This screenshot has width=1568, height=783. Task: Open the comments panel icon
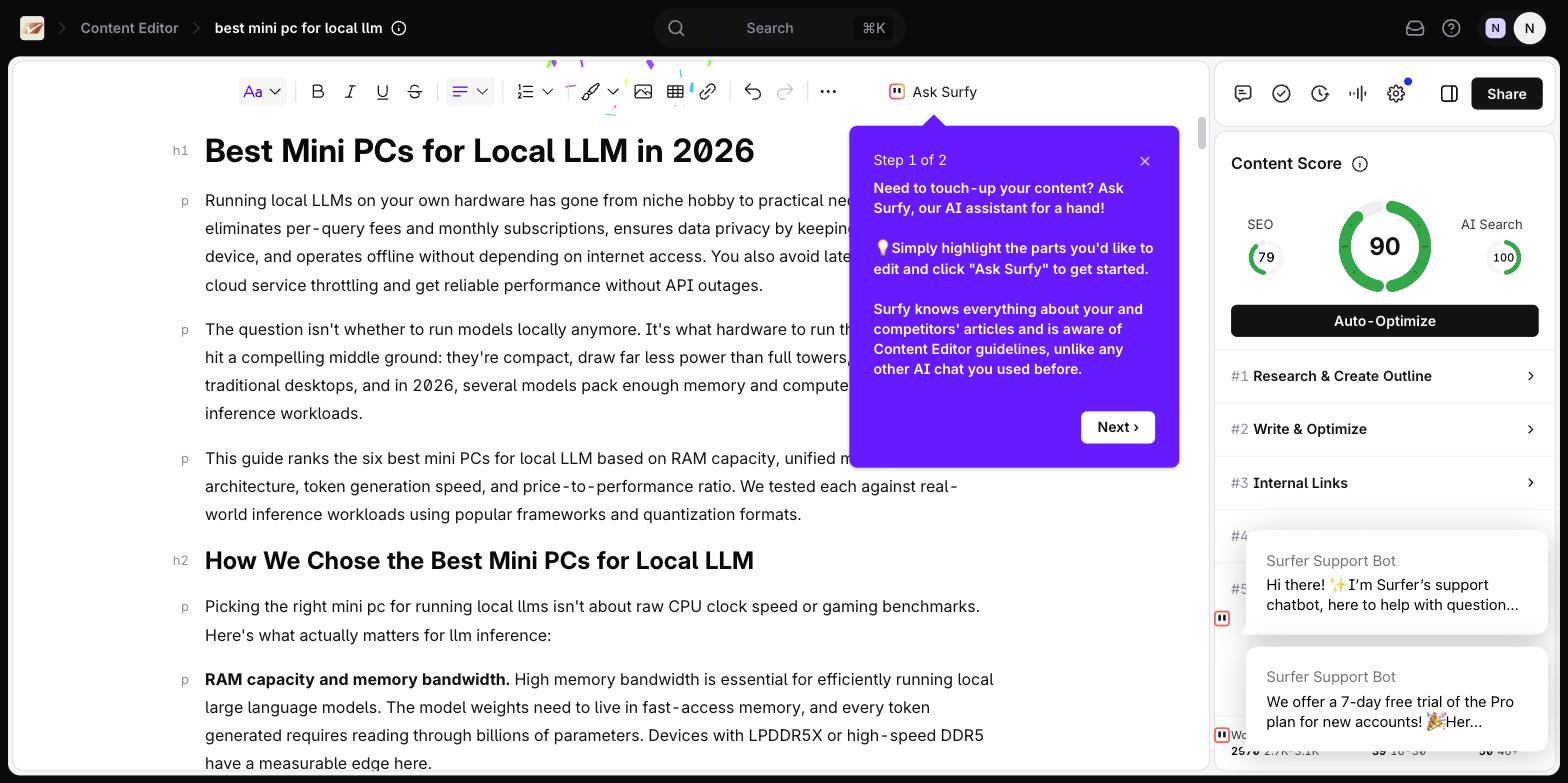tap(1243, 93)
